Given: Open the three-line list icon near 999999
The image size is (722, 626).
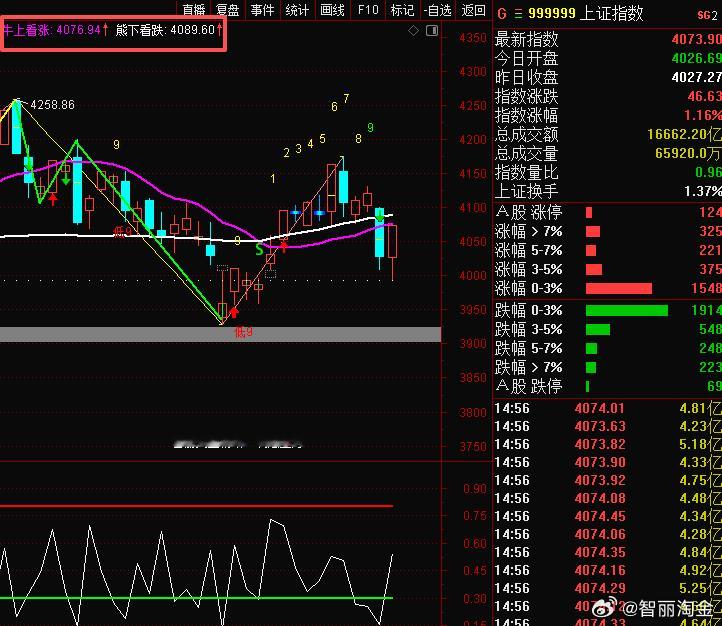Looking at the screenshot, I should click(518, 13).
